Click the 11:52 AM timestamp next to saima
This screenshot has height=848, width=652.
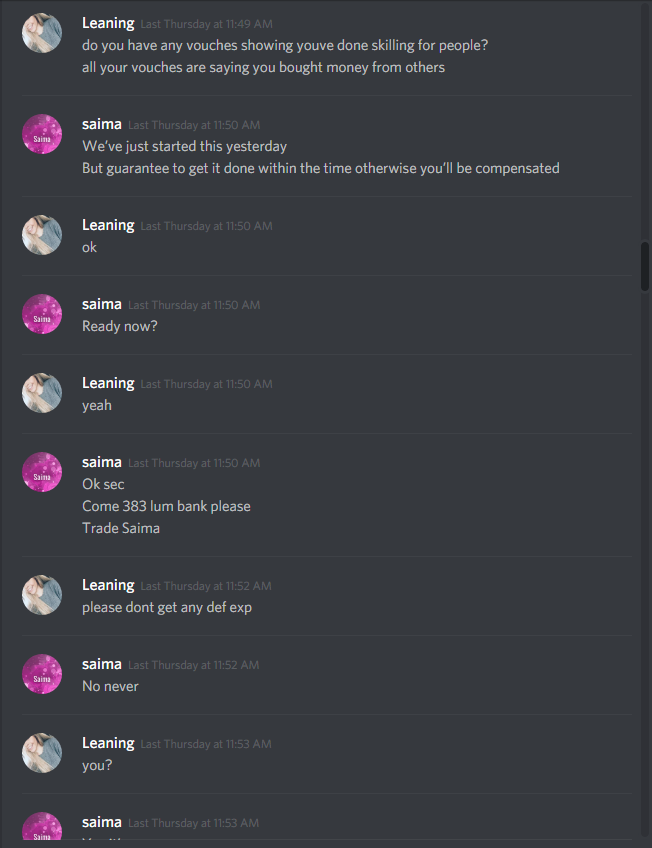click(194, 665)
